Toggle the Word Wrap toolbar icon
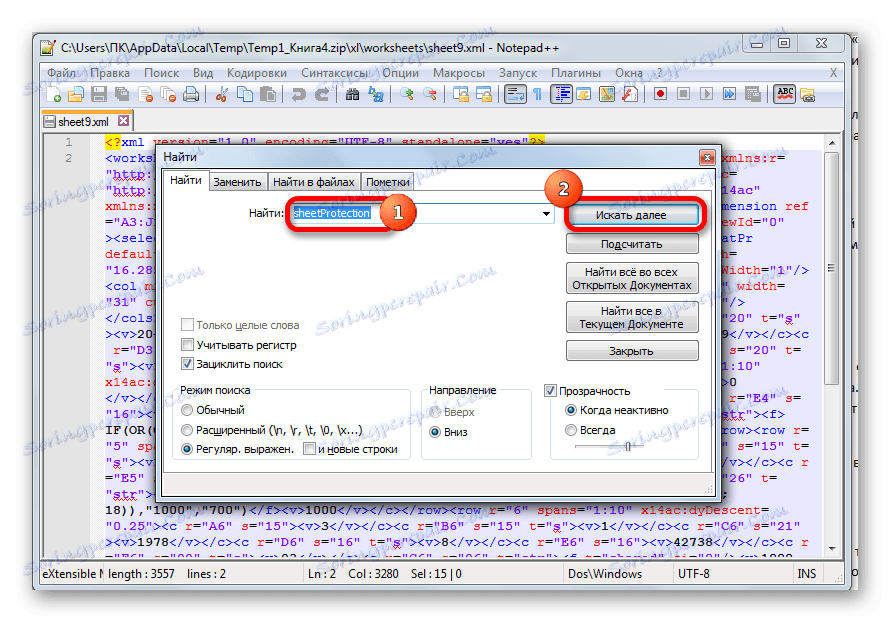Viewport: 890px width, 622px height. click(x=515, y=95)
